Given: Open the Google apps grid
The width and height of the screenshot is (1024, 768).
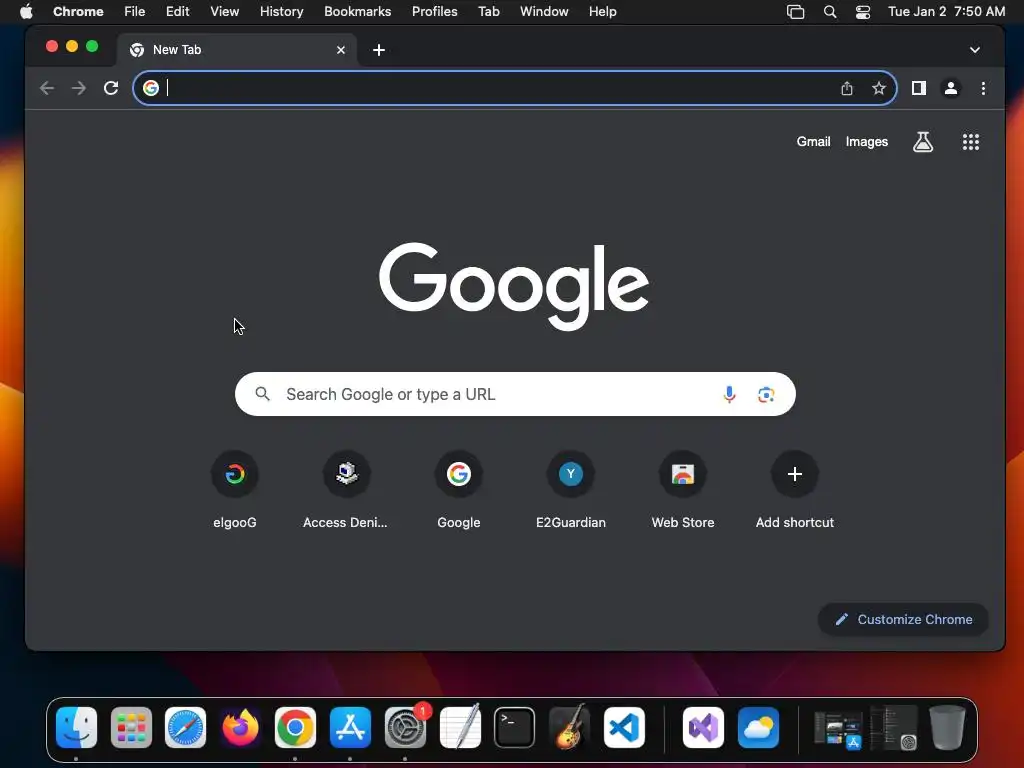Looking at the screenshot, I should click(x=971, y=142).
